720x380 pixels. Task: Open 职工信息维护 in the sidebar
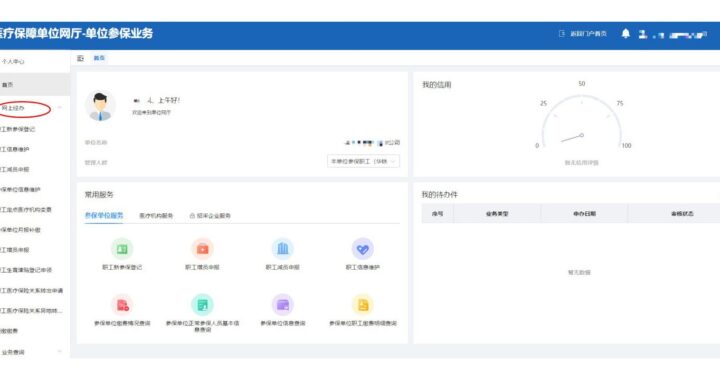pos(15,150)
